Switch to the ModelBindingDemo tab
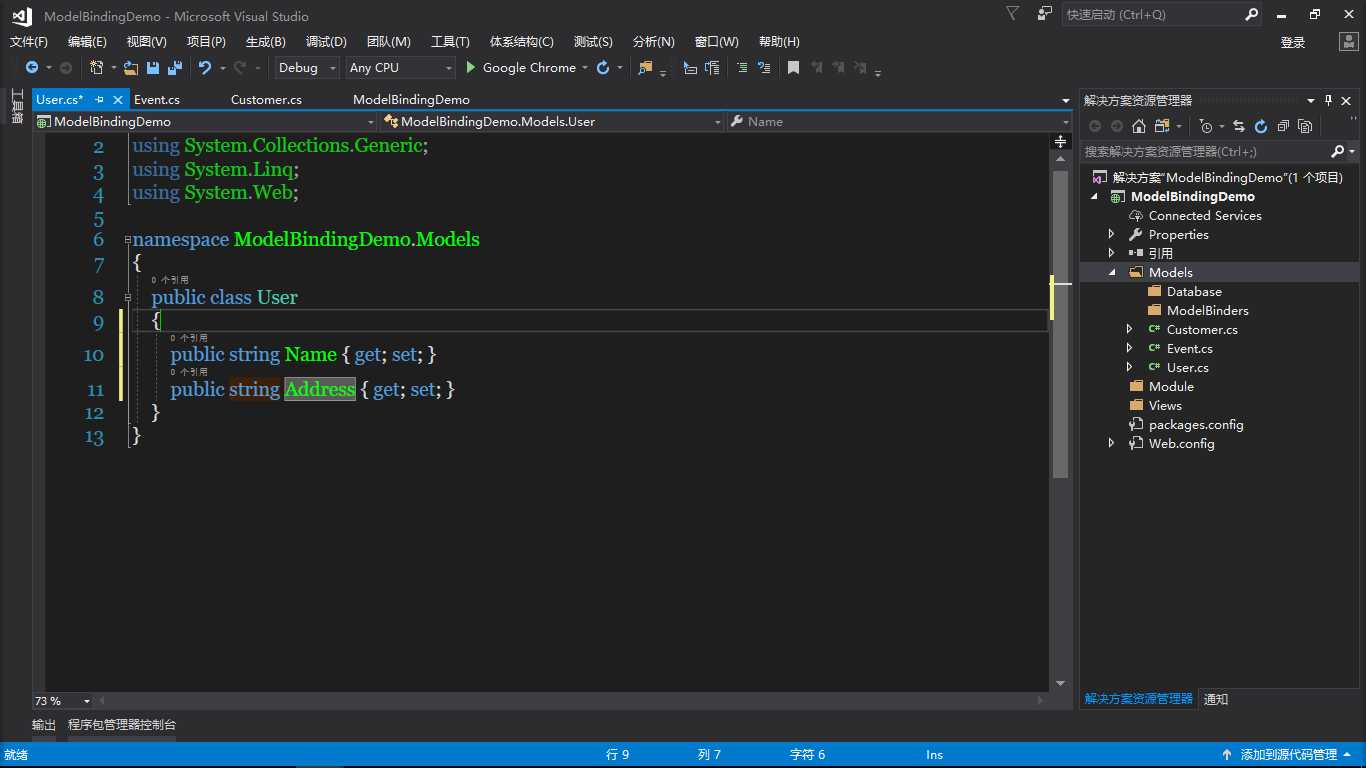 coord(411,100)
